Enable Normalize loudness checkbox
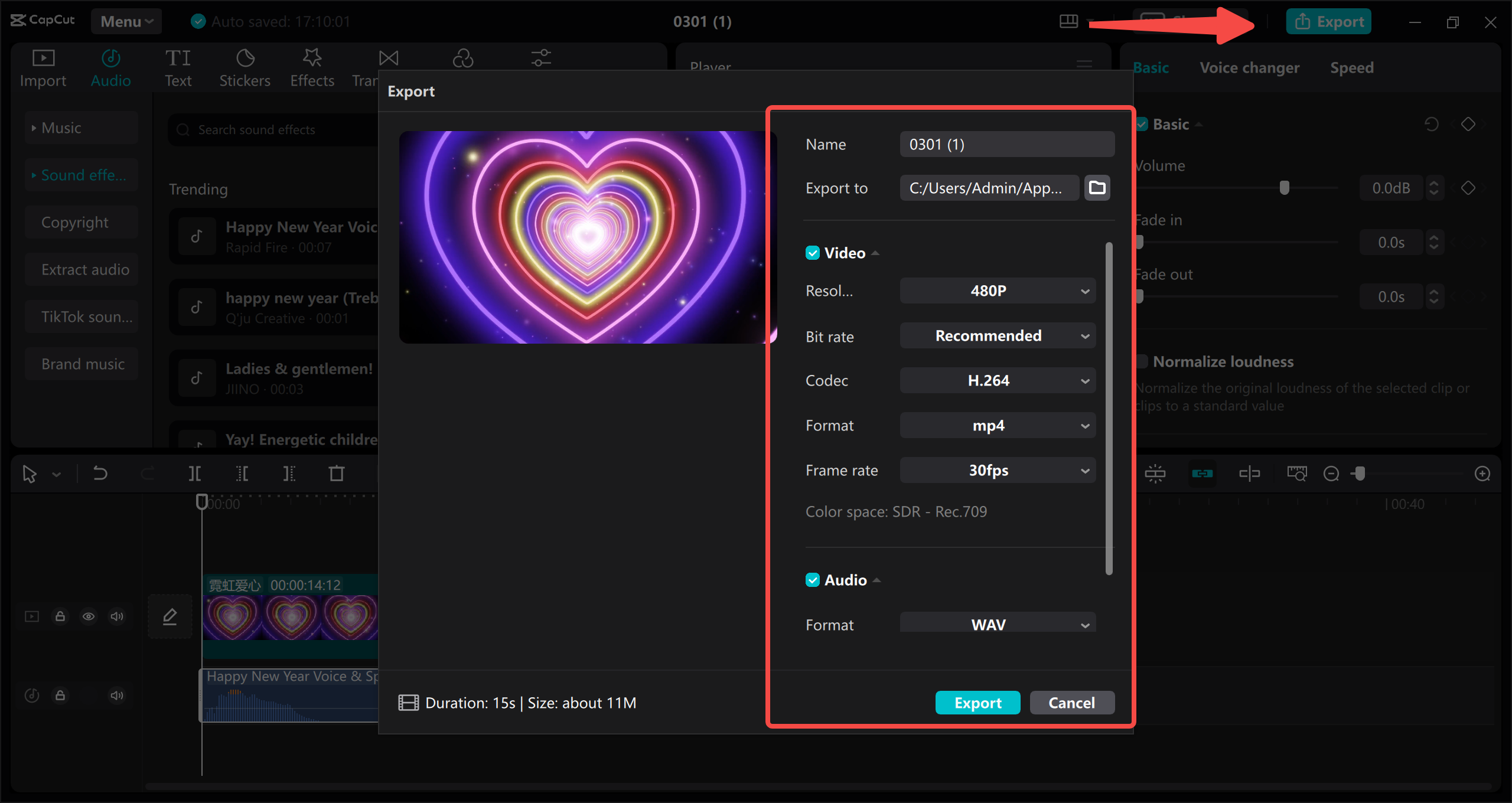 1143,361
